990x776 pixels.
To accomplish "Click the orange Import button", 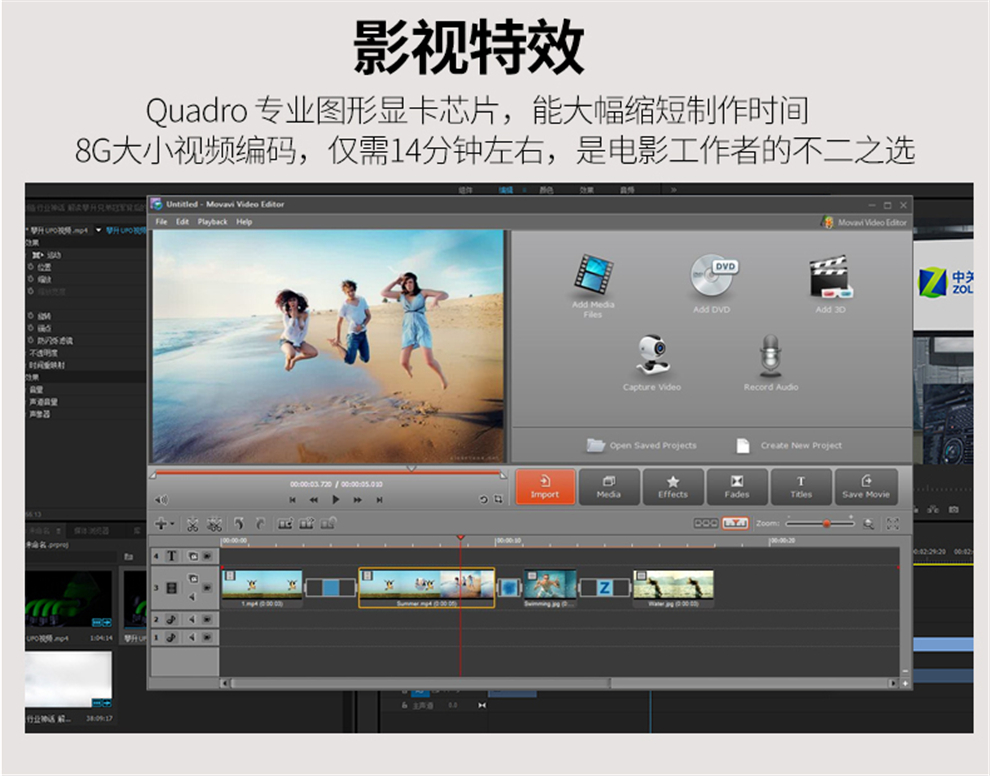I will tap(545, 487).
